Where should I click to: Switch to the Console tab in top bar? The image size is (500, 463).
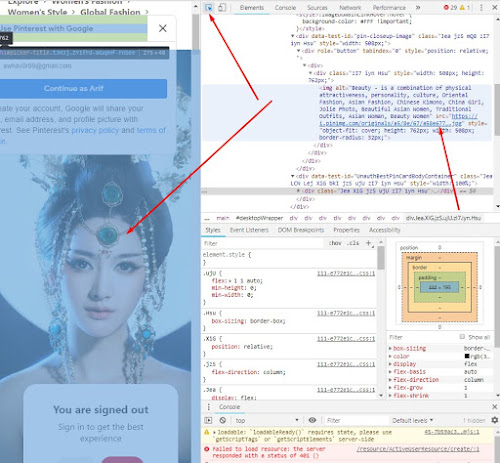click(x=285, y=7)
